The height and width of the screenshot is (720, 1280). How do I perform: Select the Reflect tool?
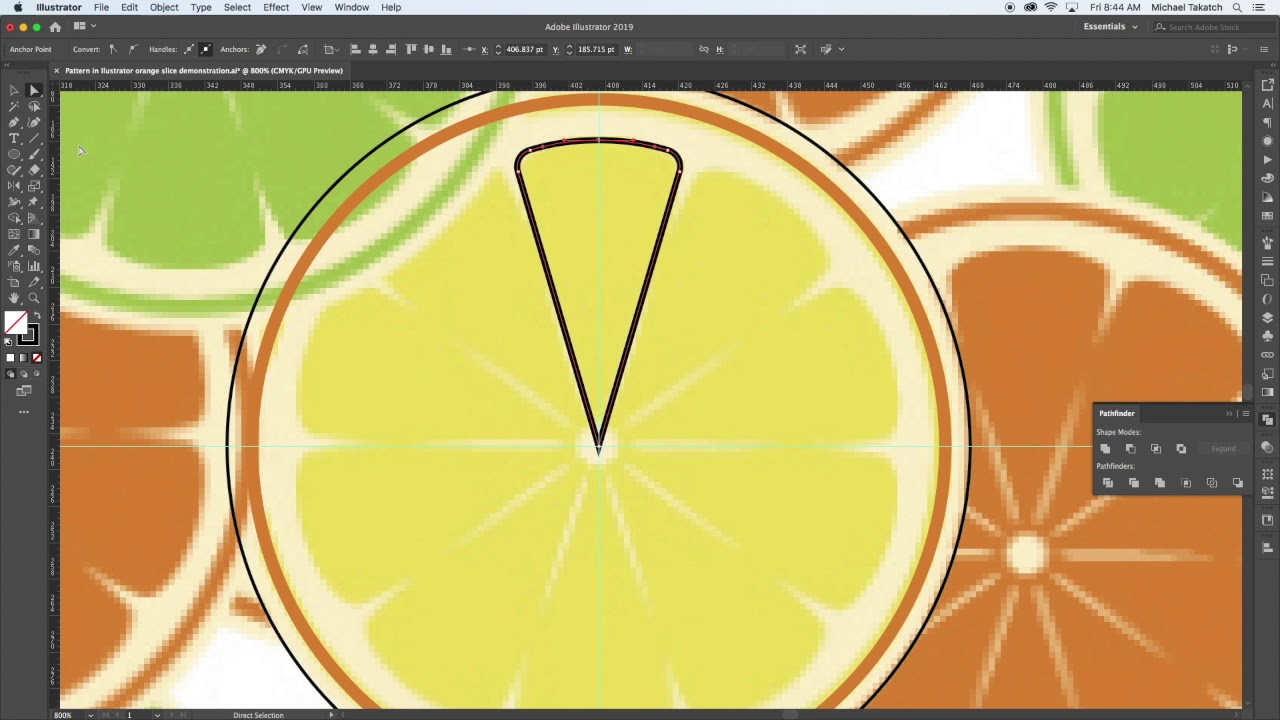14,186
